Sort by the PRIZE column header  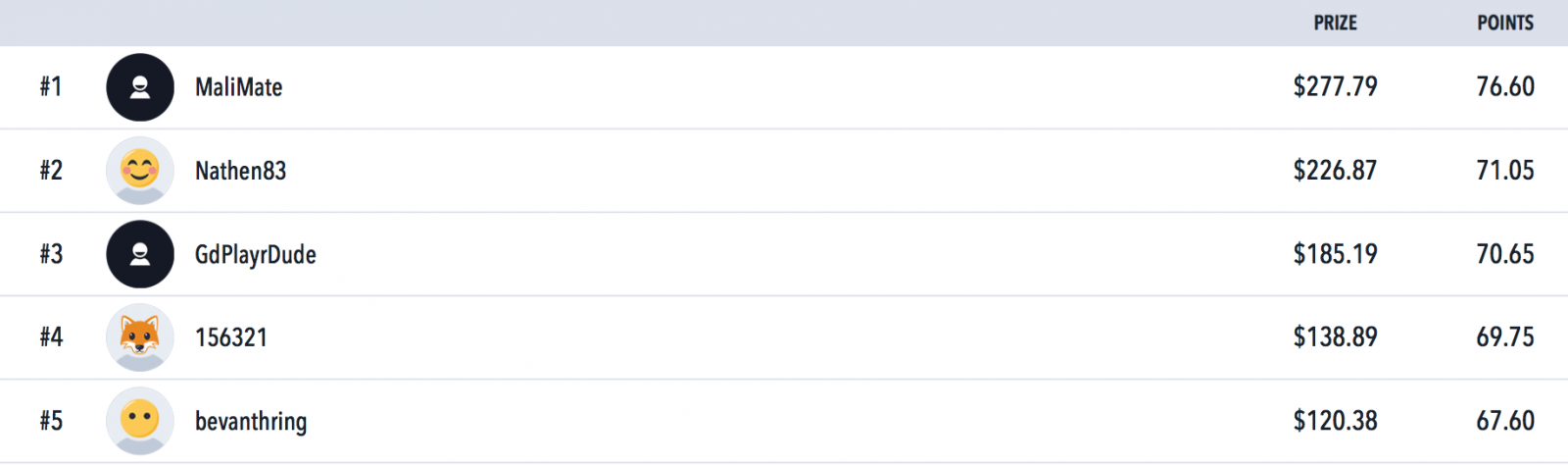point(1336,23)
